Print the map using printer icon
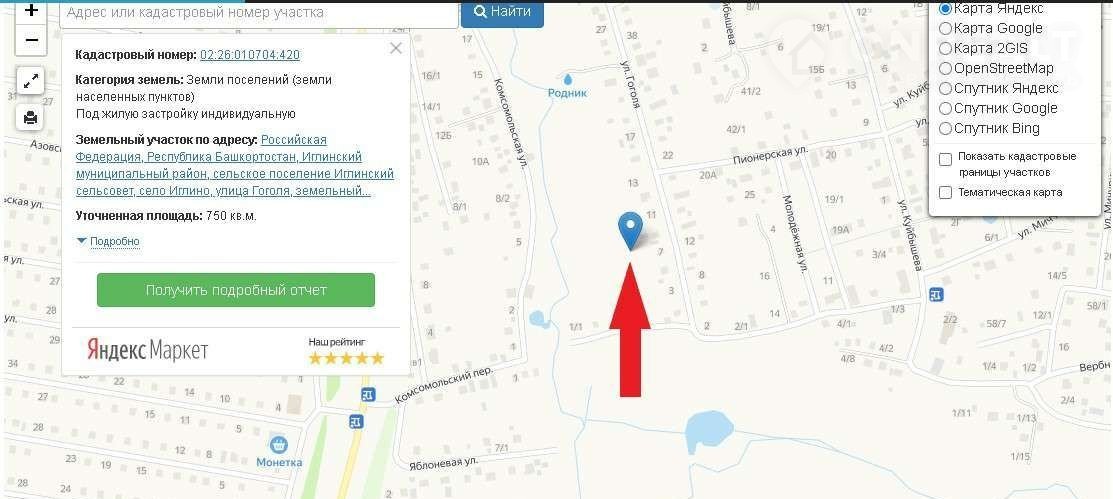 [x=31, y=117]
